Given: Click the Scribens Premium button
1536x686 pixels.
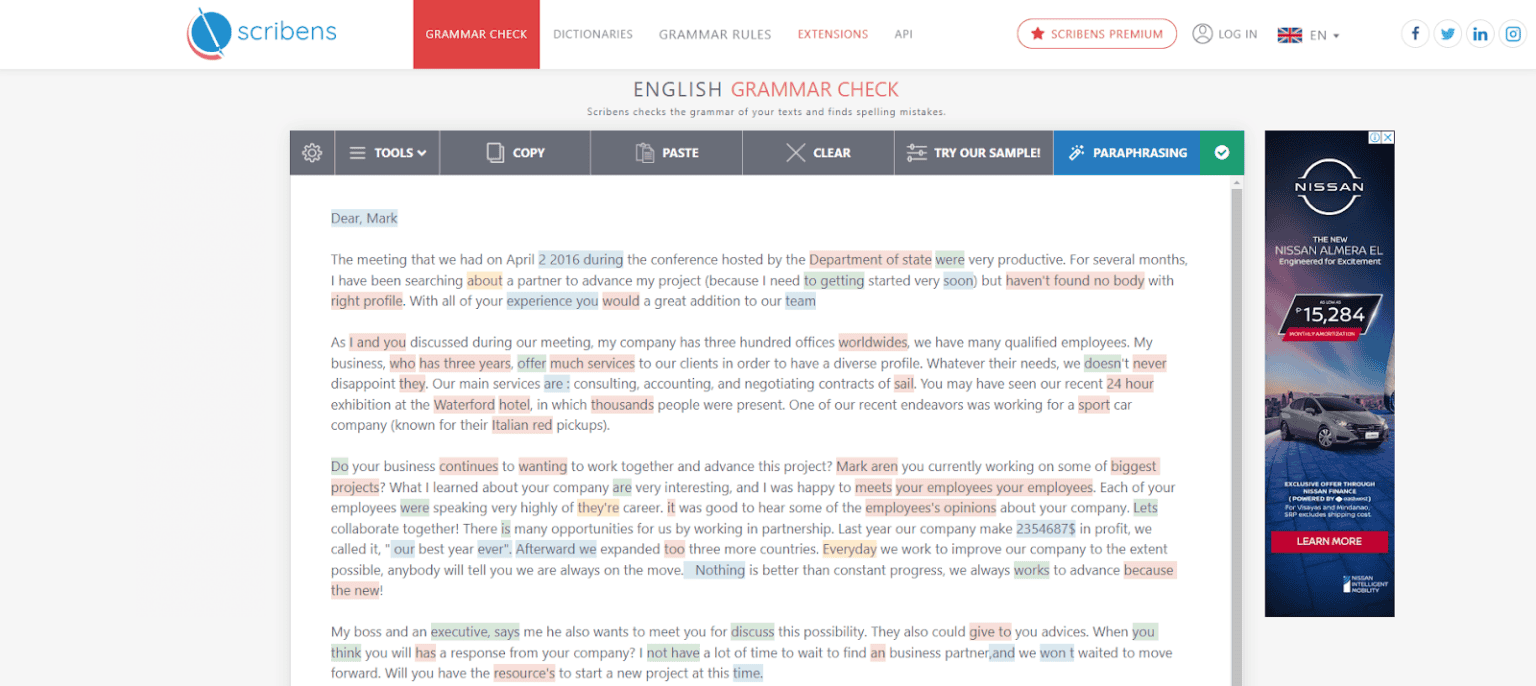Looking at the screenshot, I should click(x=1096, y=34).
